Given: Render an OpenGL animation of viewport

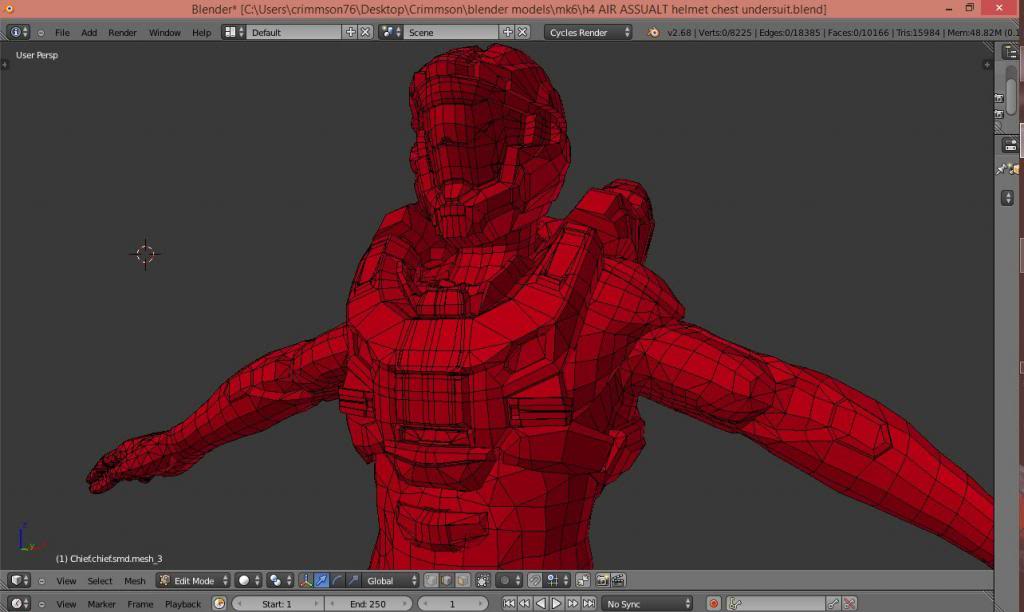Looking at the screenshot, I should 618,580.
